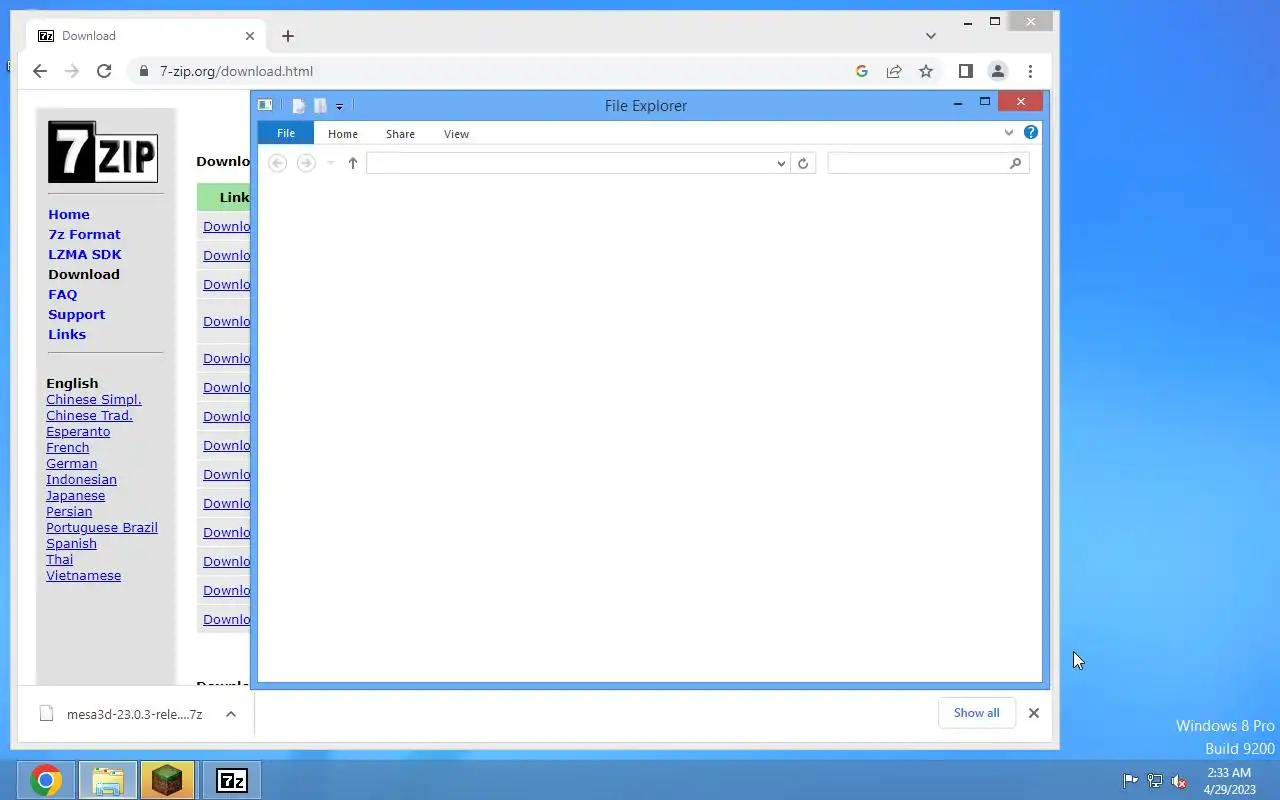The image size is (1280, 800).
Task: Switch to the View ribbon tab
Action: [x=456, y=133]
